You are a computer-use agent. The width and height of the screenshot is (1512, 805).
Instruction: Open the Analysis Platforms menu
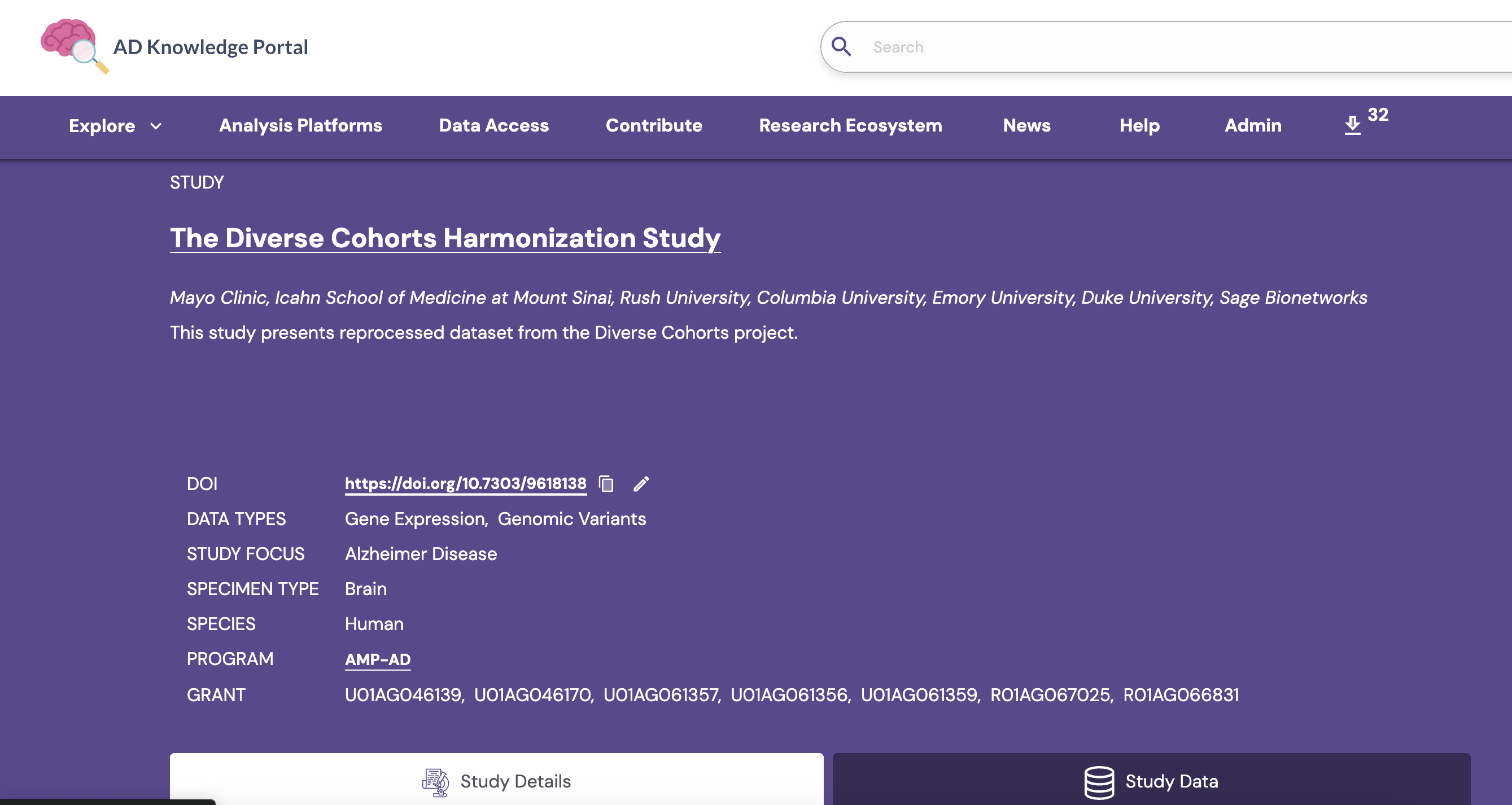pyautogui.click(x=300, y=125)
